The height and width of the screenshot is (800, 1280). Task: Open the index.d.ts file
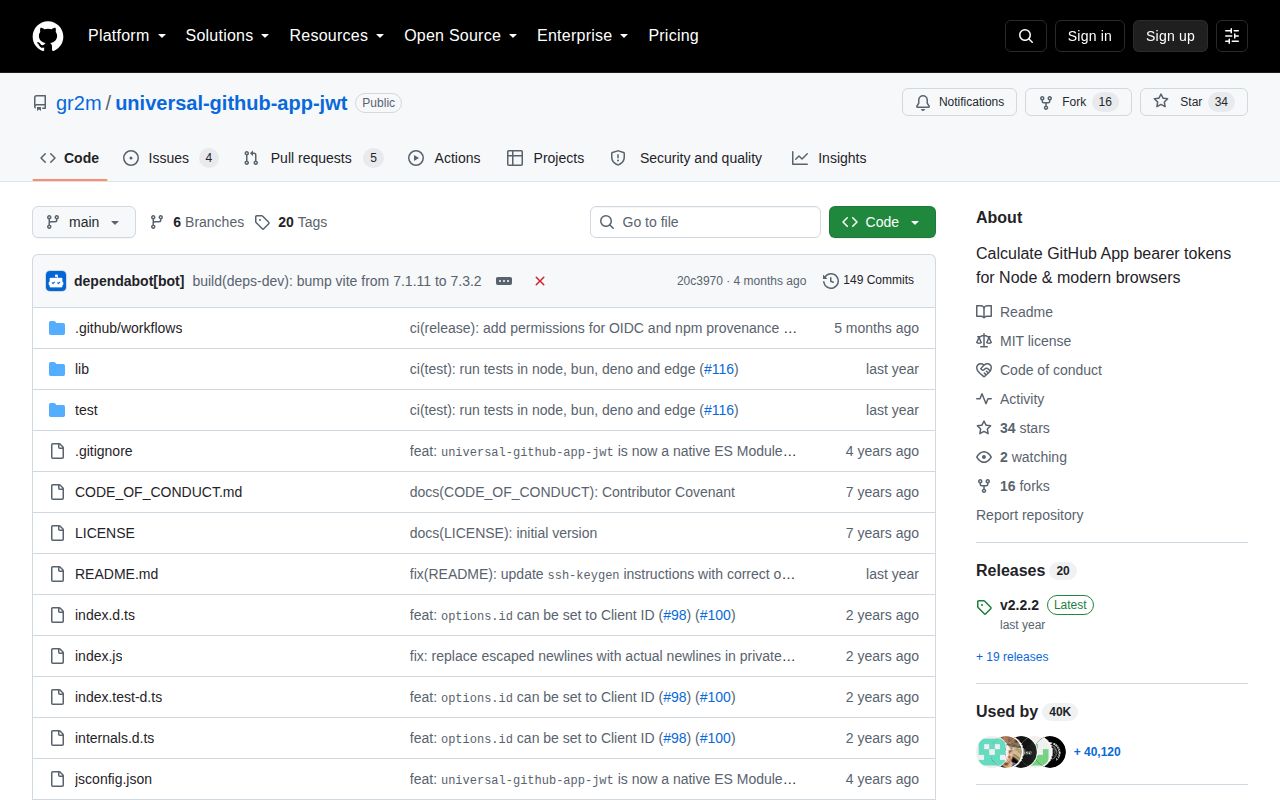pos(105,615)
